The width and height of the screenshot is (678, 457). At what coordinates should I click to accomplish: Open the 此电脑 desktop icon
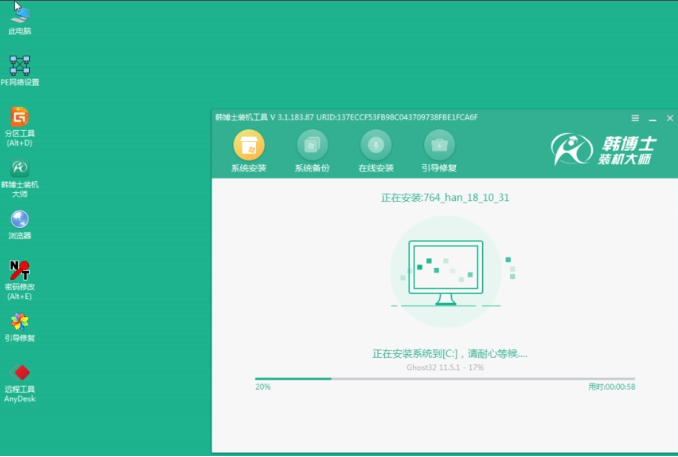coord(20,20)
